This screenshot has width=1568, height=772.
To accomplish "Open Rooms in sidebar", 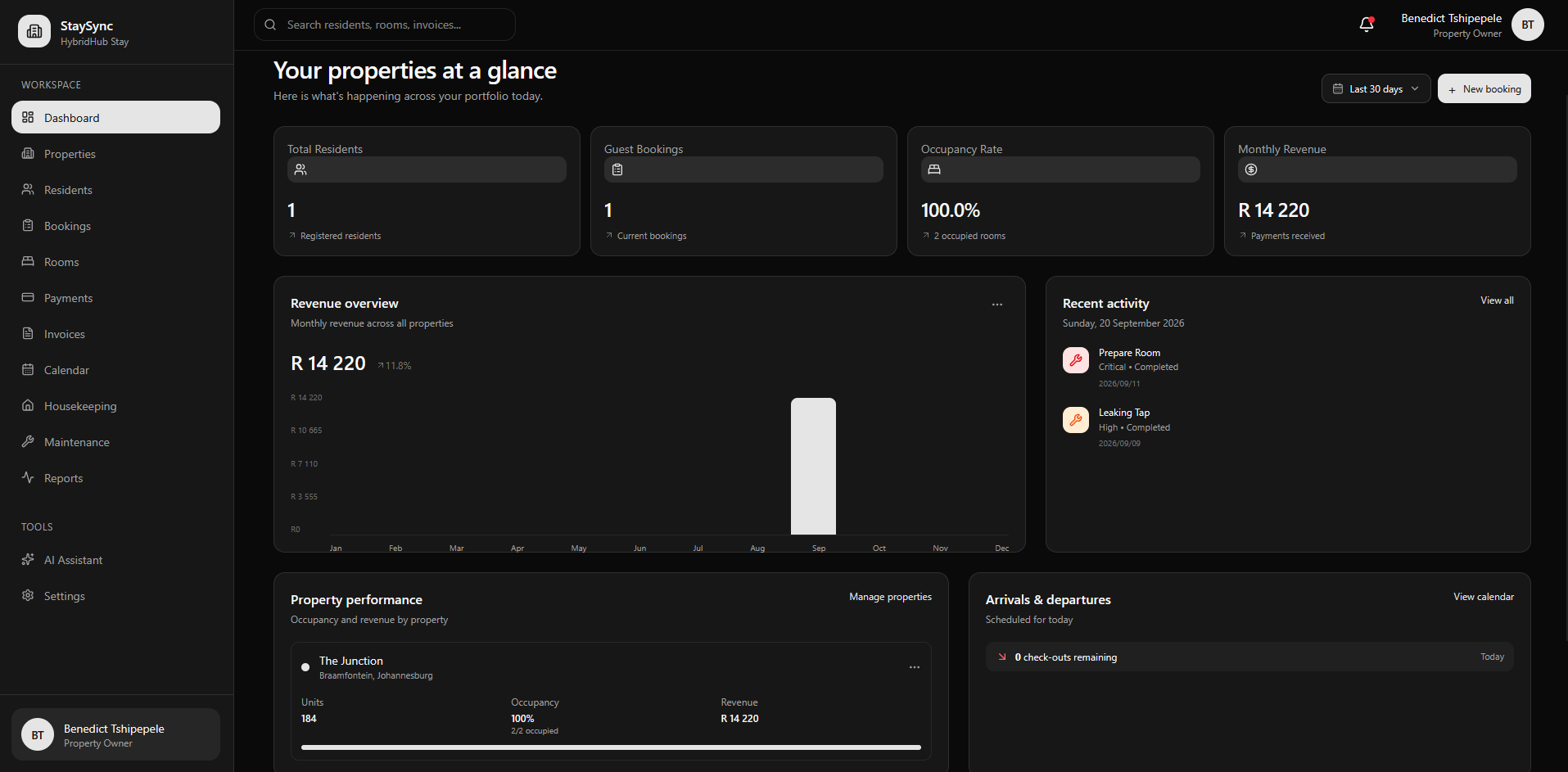I will (x=115, y=262).
